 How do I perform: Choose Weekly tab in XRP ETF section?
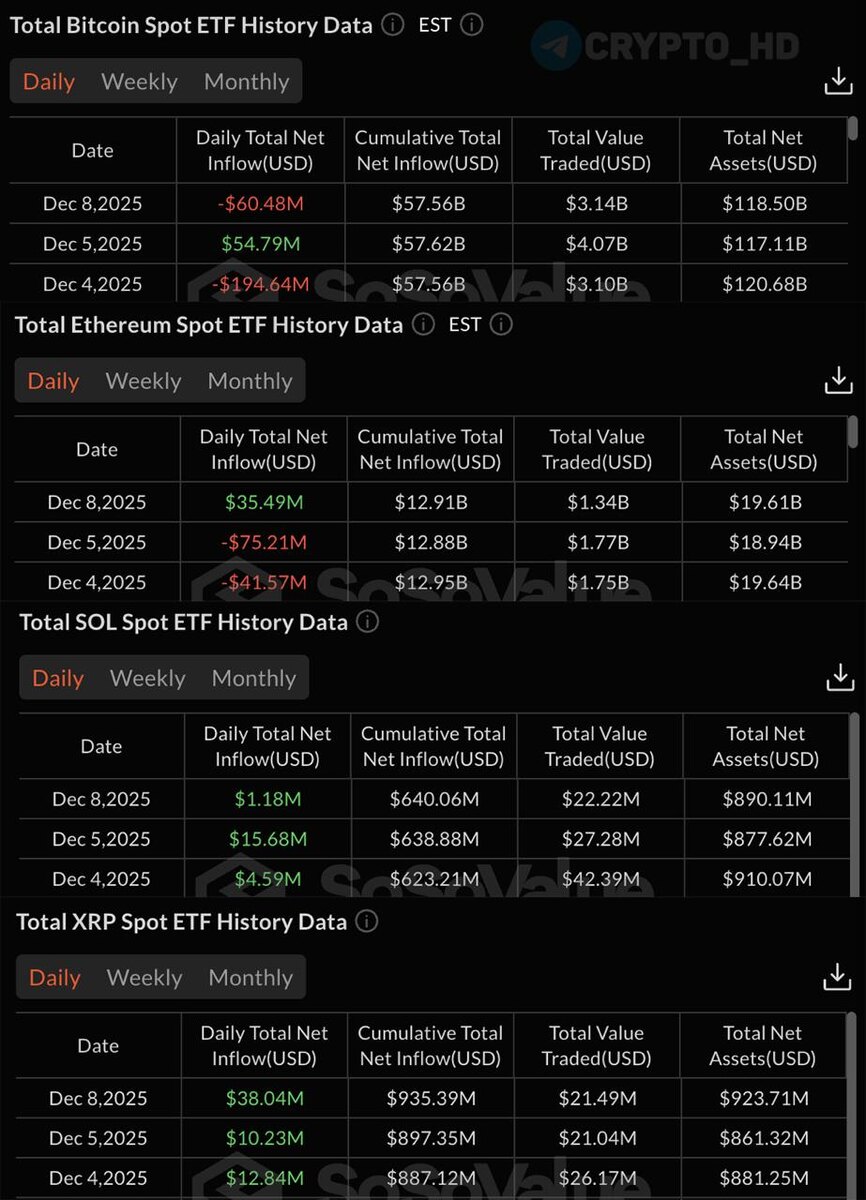144,978
